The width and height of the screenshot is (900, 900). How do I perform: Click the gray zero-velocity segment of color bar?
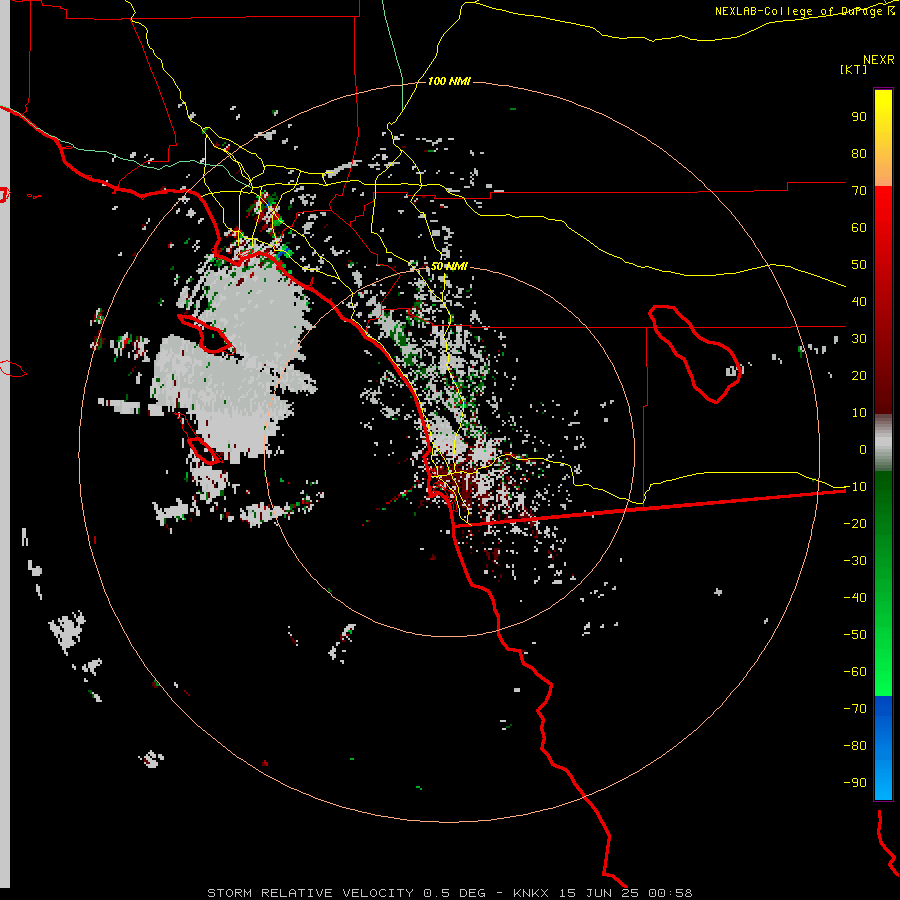tap(883, 443)
